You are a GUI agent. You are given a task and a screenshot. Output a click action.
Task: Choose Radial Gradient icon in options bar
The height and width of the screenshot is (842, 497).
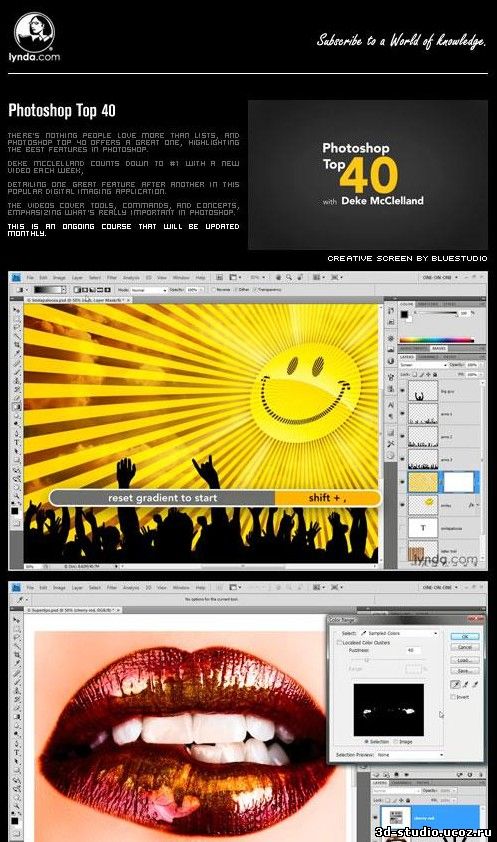(85, 290)
